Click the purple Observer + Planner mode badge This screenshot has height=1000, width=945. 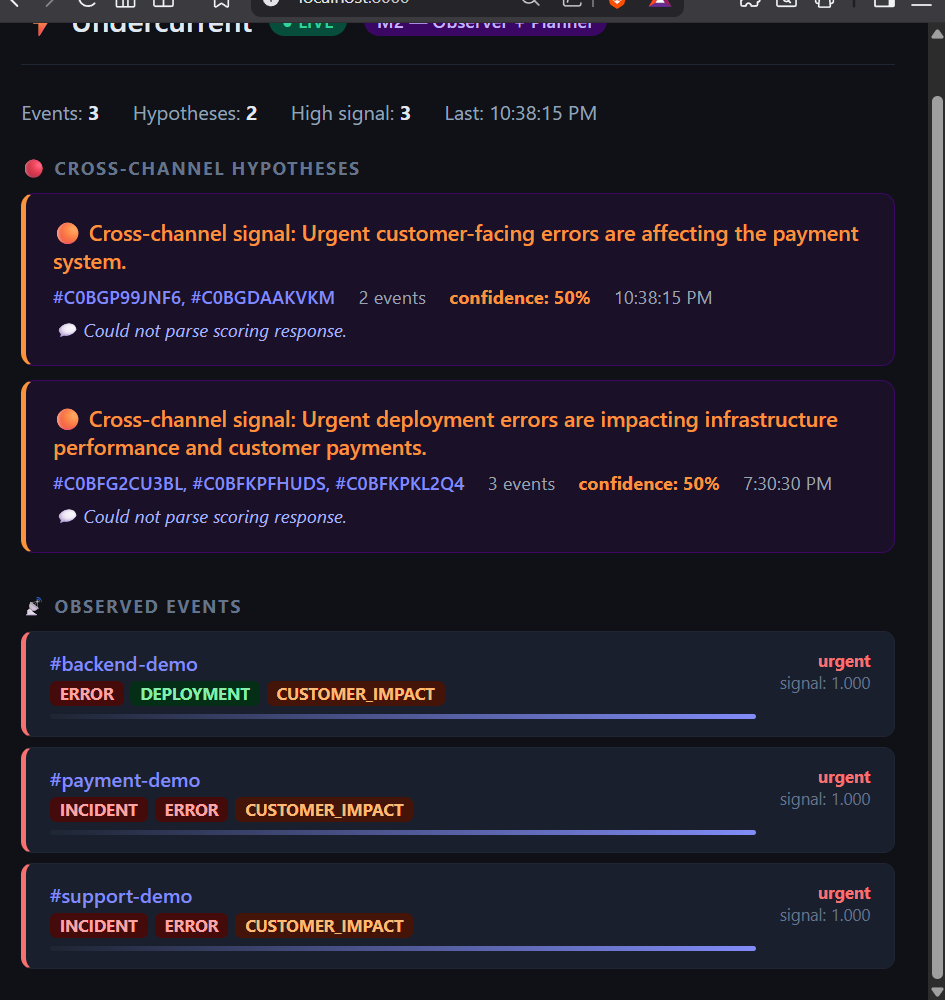(485, 26)
